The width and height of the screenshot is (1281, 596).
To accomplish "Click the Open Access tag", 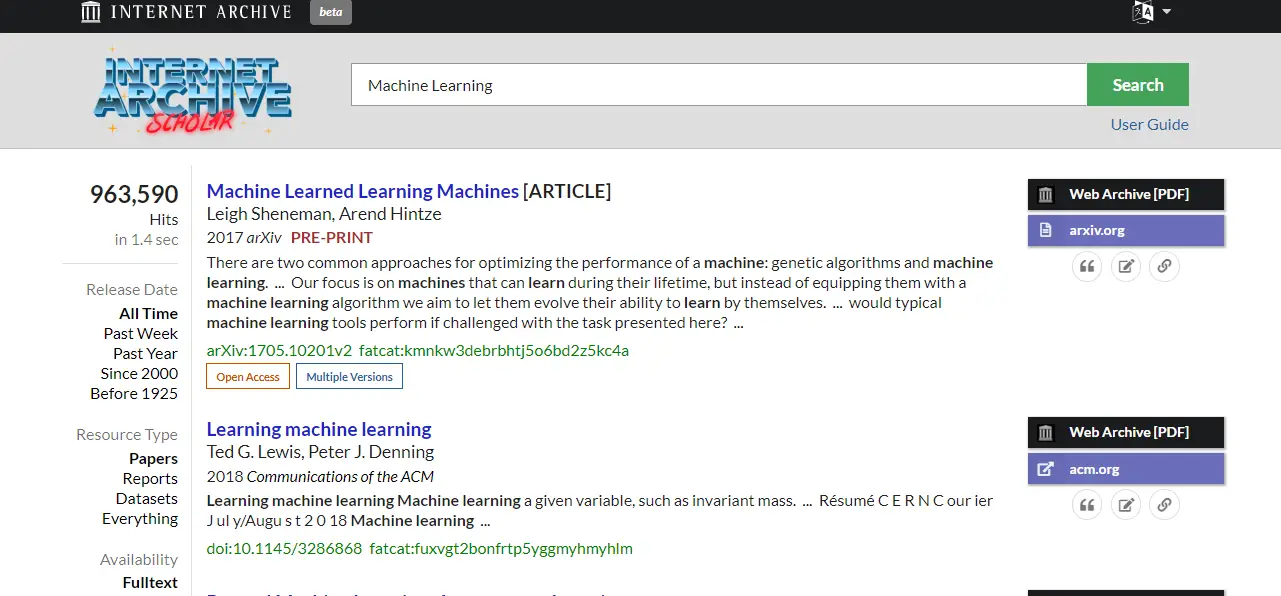I will [248, 377].
